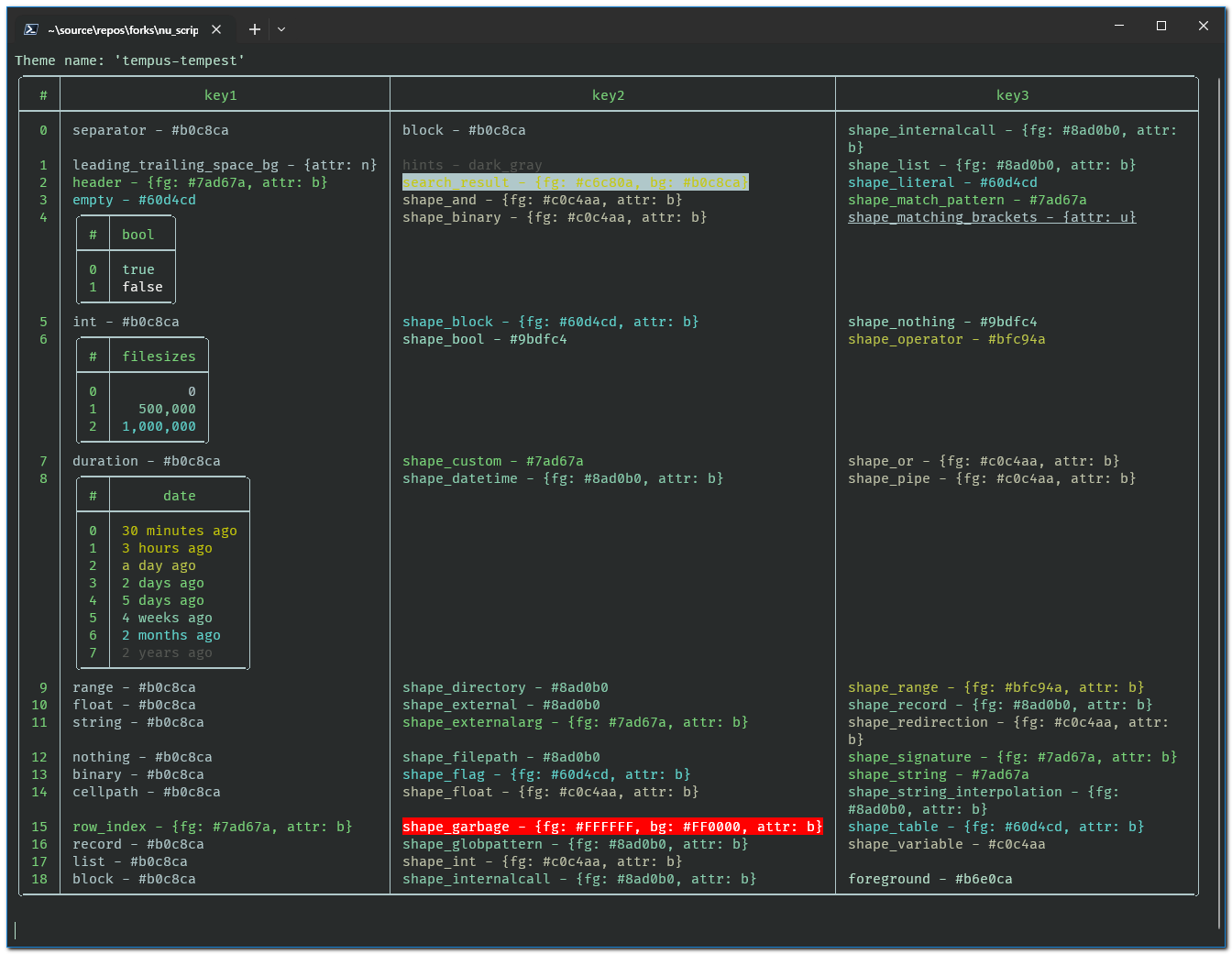Close the terminal window

[1204, 26]
